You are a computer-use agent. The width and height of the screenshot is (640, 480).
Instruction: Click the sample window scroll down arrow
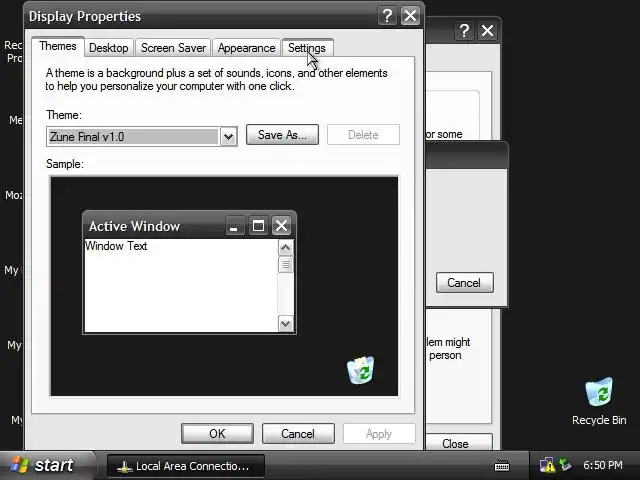(x=285, y=324)
